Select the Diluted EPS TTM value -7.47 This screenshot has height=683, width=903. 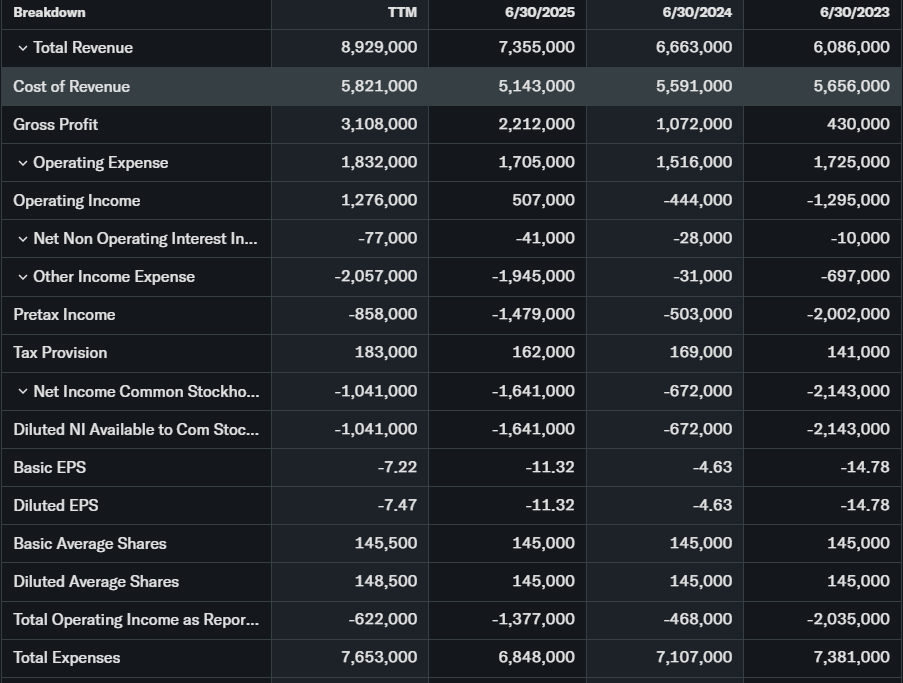tap(397, 505)
